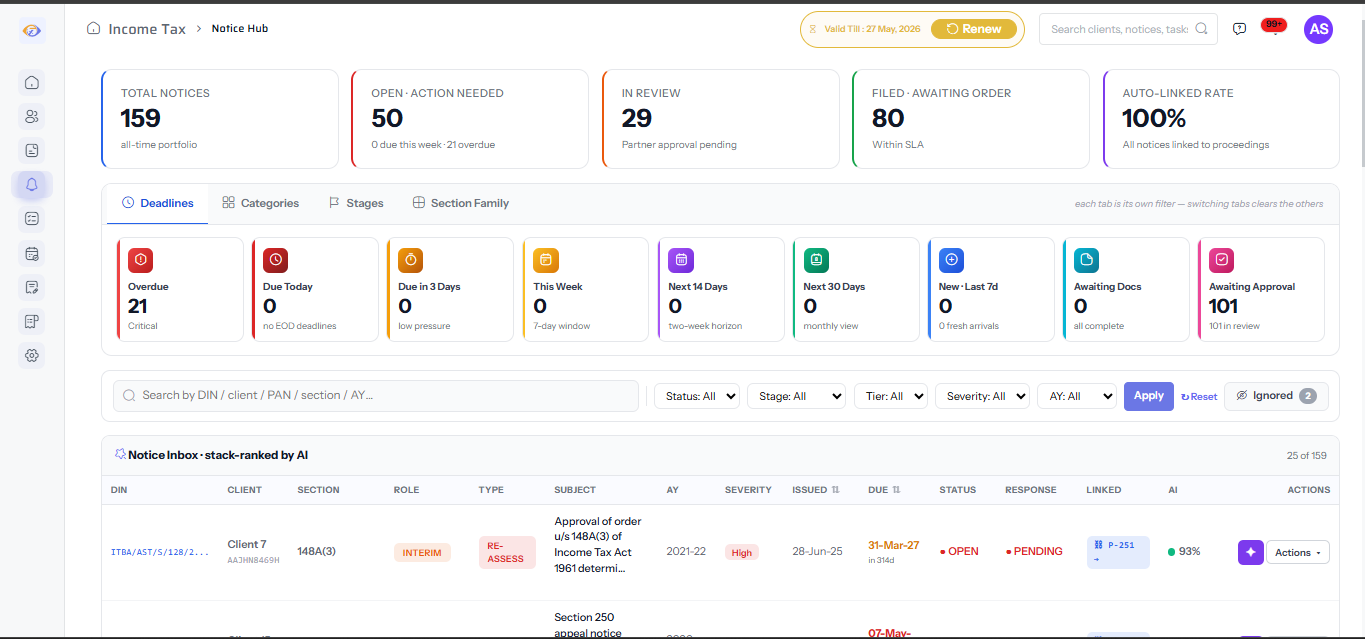Viewport: 1365px width, 639px height.
Task: Expand the Severity: All dropdown
Action: click(982, 396)
